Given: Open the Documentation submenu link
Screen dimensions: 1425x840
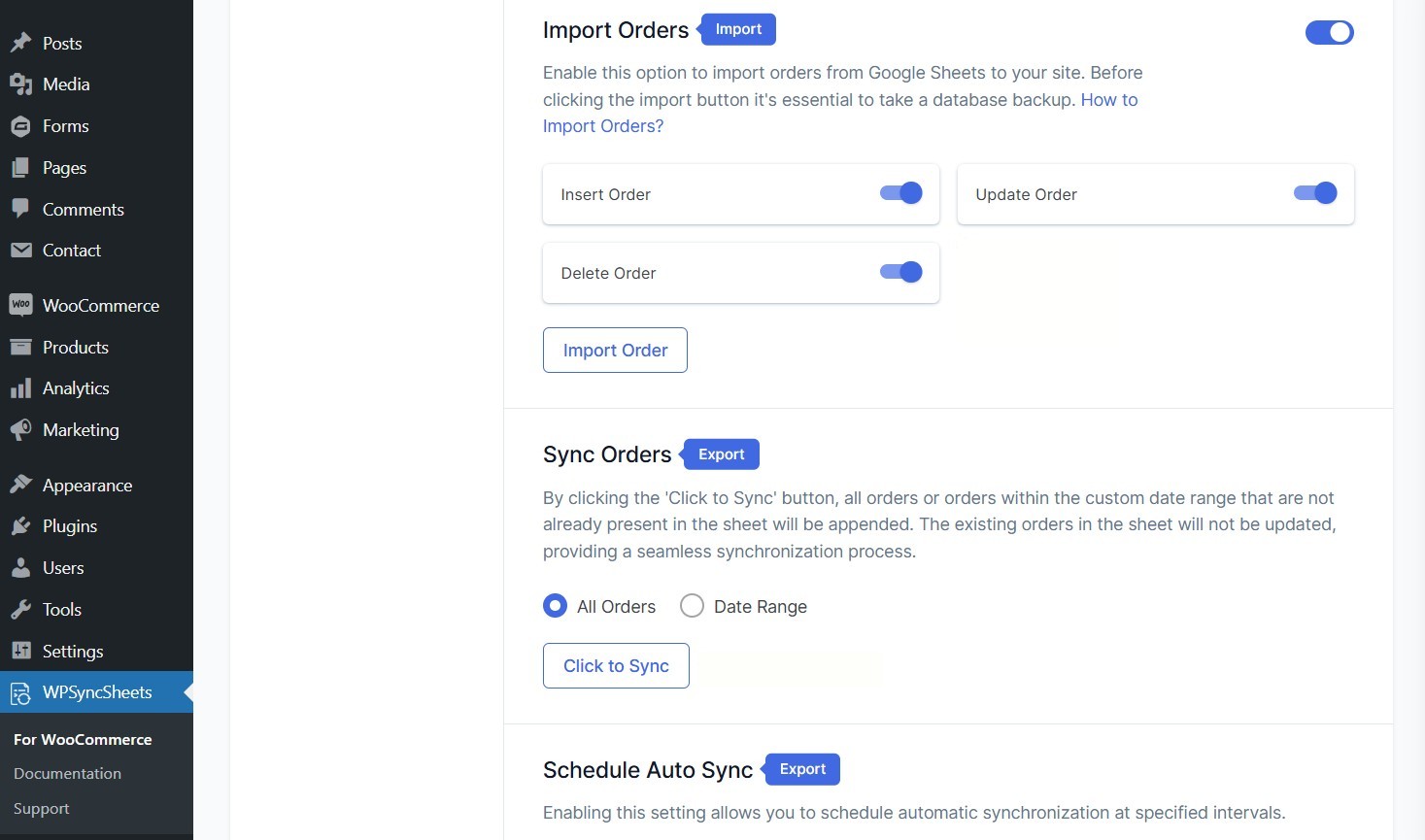Looking at the screenshot, I should coord(67,773).
